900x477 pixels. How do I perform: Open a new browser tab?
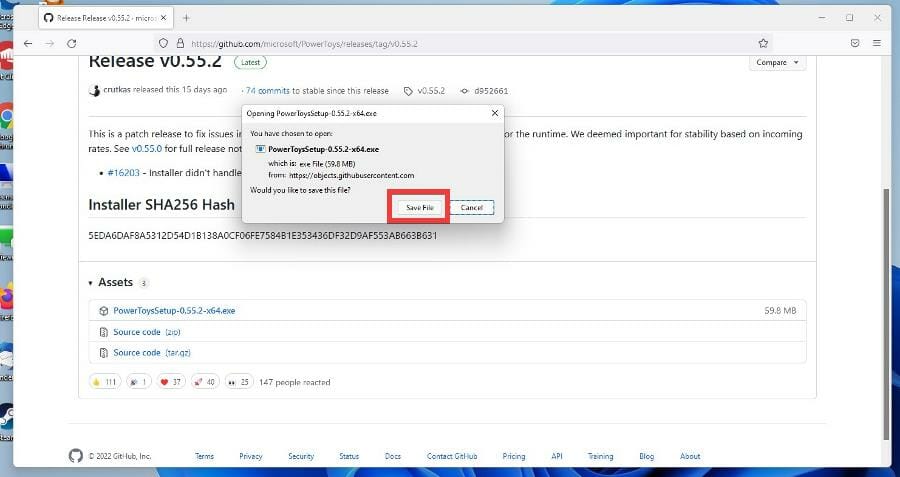point(186,18)
